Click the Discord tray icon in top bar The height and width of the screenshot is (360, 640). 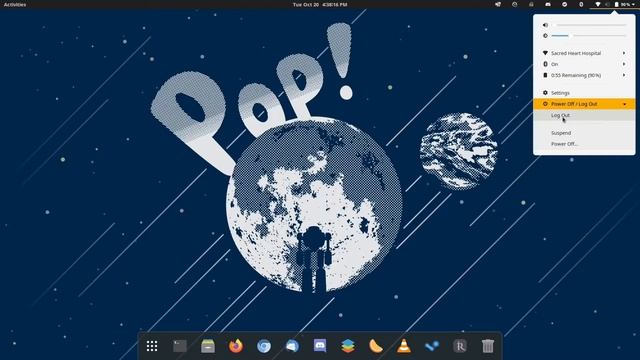click(x=548, y=4)
